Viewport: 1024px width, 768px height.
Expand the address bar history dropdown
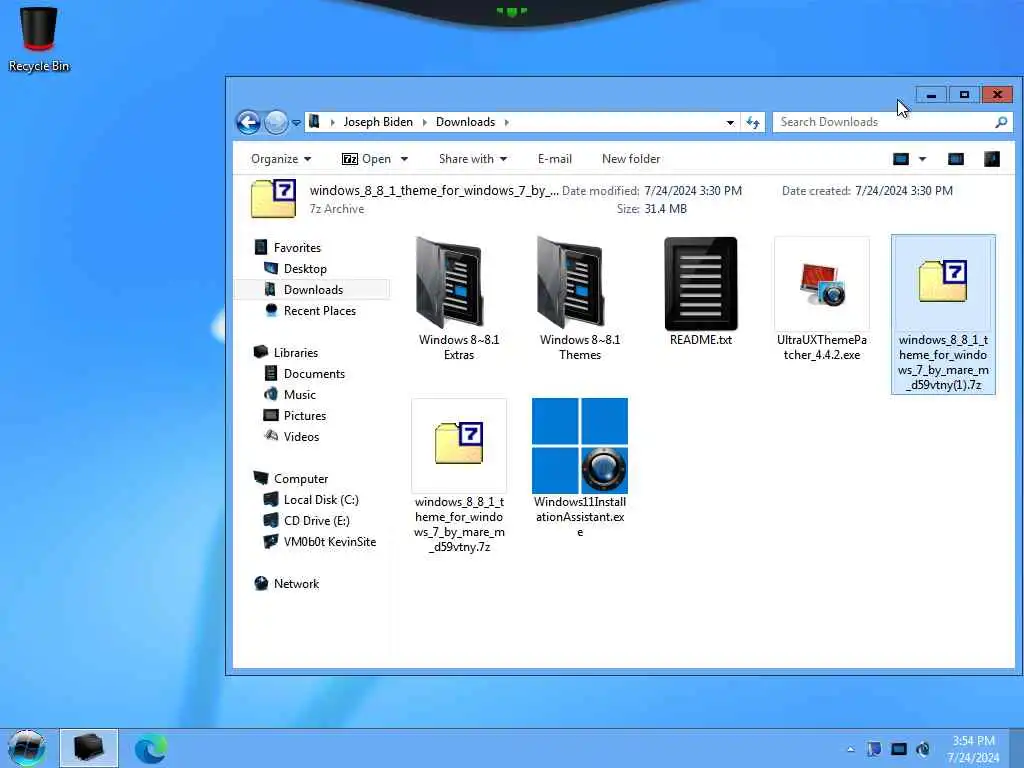click(729, 122)
